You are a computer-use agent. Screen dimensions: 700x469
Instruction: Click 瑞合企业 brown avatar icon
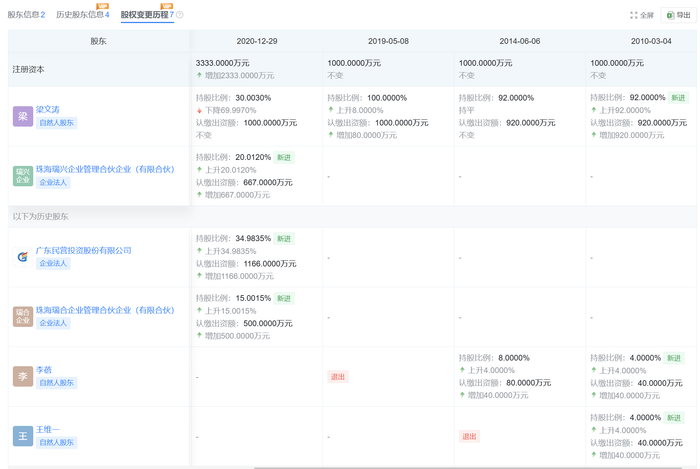[23, 316]
